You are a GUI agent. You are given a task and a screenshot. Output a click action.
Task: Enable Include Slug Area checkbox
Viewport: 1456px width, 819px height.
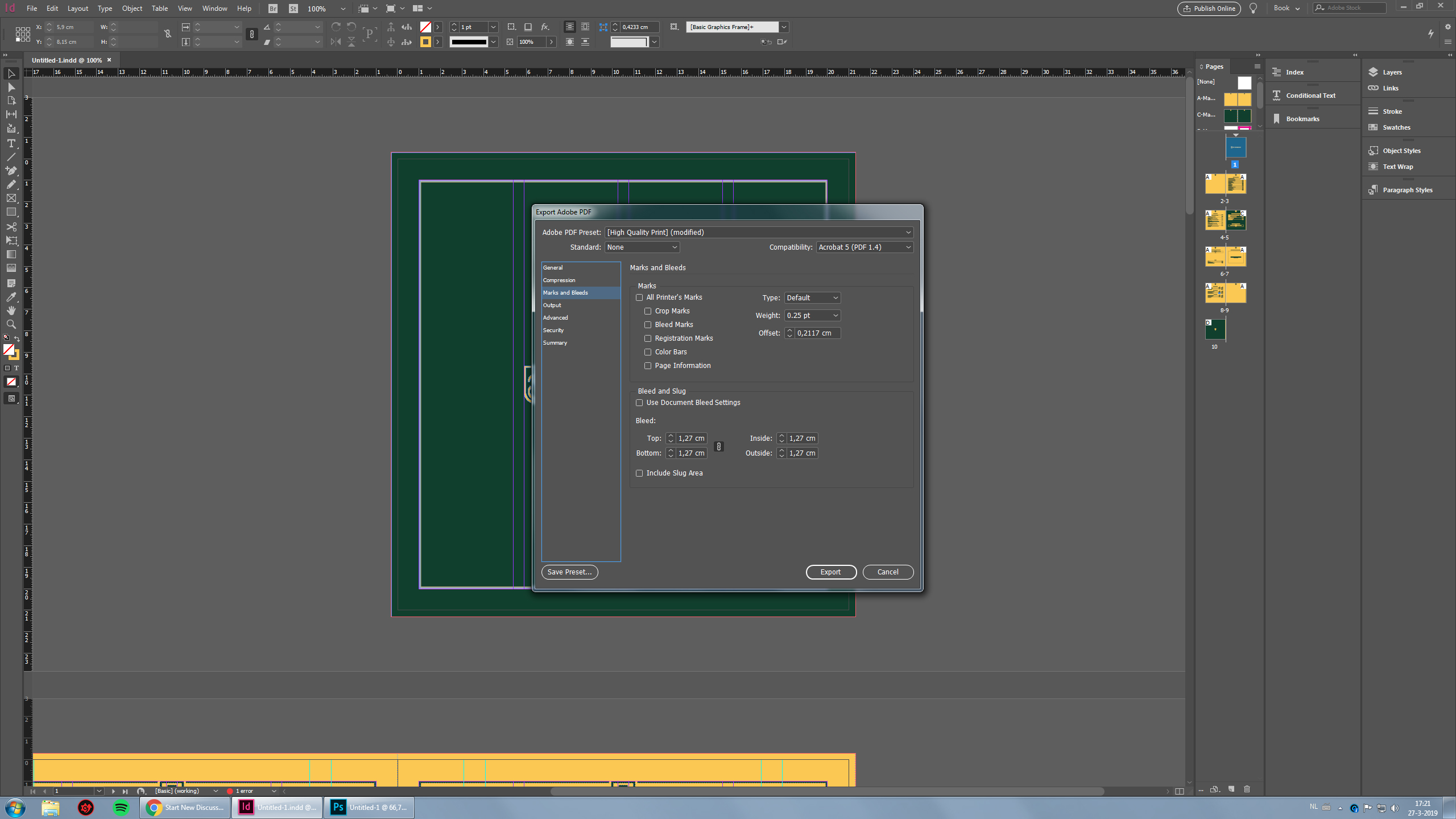pos(639,473)
